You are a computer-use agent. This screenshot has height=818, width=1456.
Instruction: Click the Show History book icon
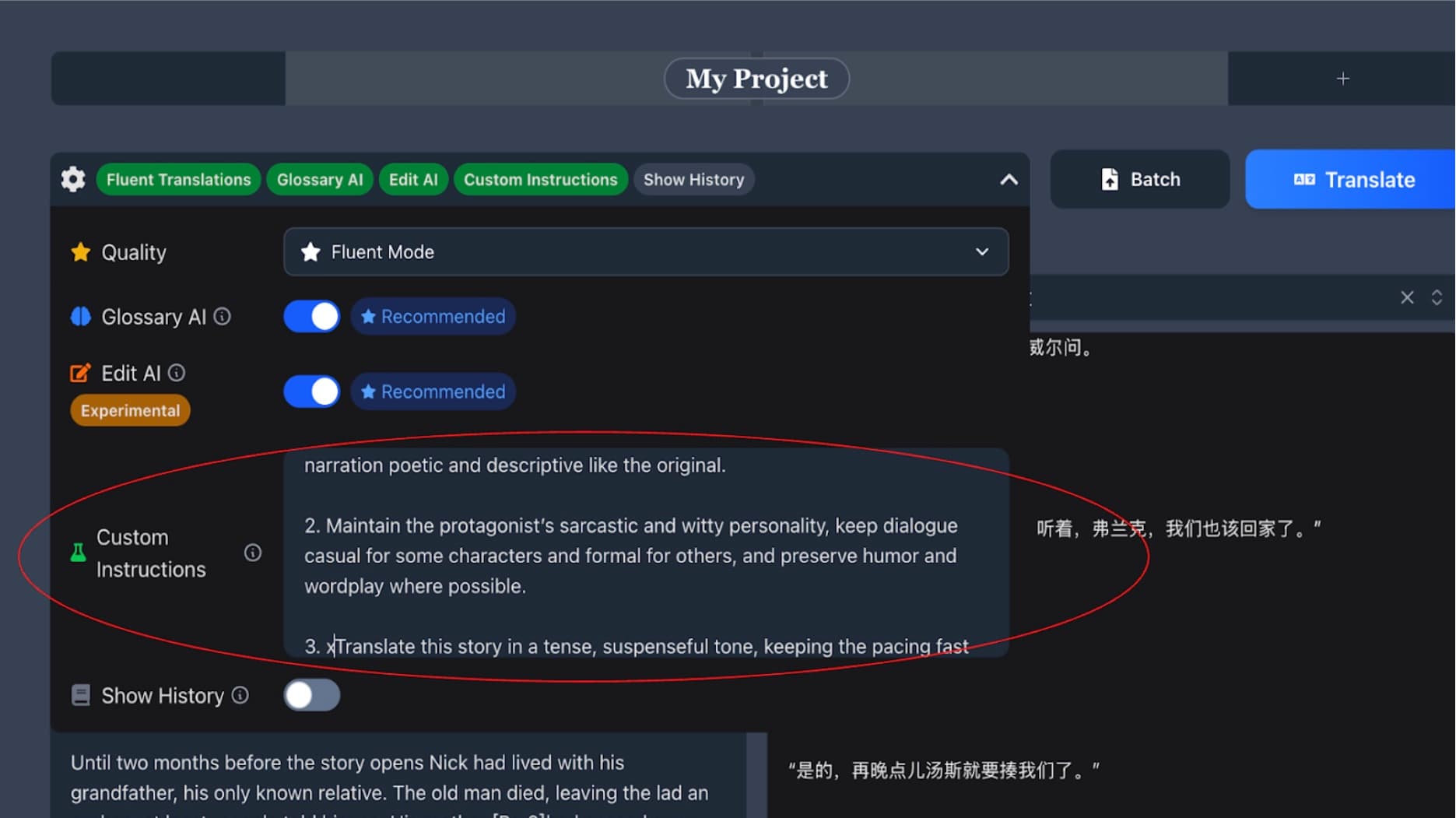pyautogui.click(x=80, y=694)
